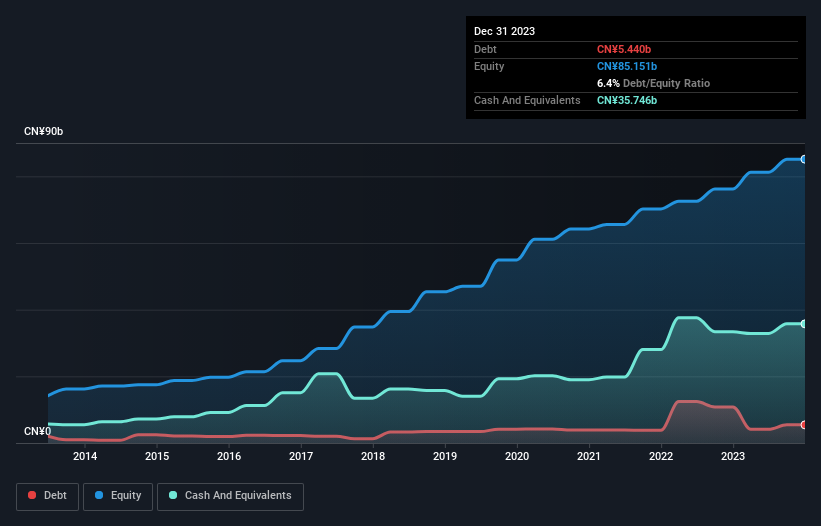
Task: Click the CN¥90b y-axis label
Action: coord(43,131)
